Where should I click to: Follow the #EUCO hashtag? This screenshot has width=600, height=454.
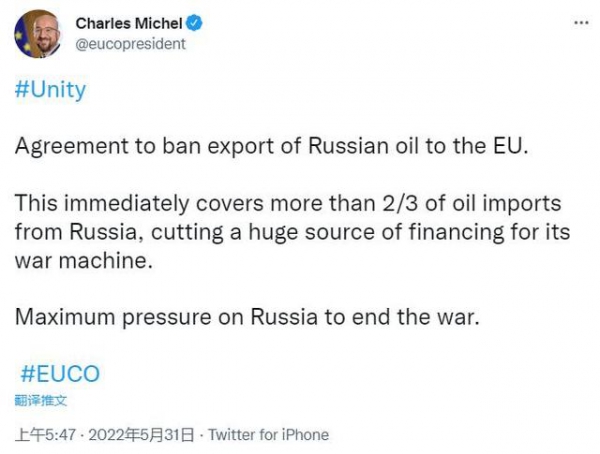[60, 374]
